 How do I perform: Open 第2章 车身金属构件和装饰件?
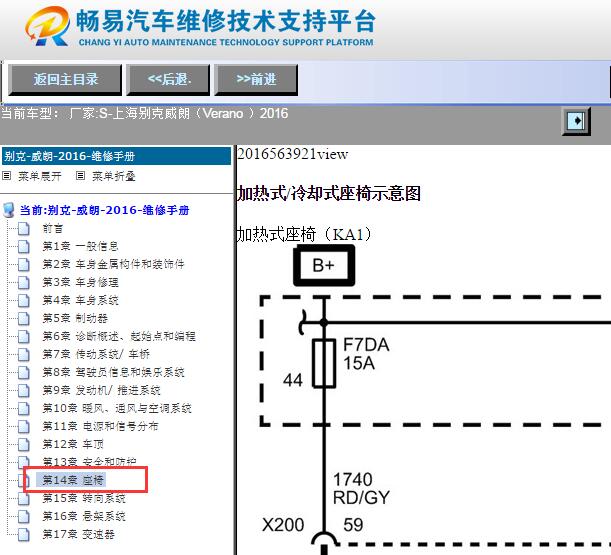tap(113, 264)
